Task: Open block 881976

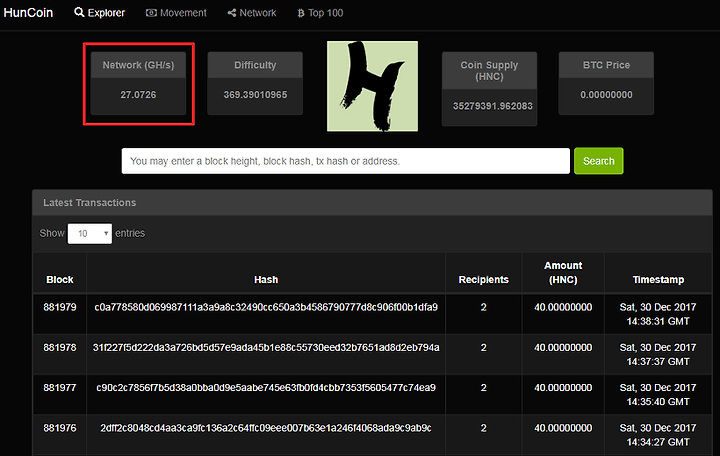Action: 60,428
